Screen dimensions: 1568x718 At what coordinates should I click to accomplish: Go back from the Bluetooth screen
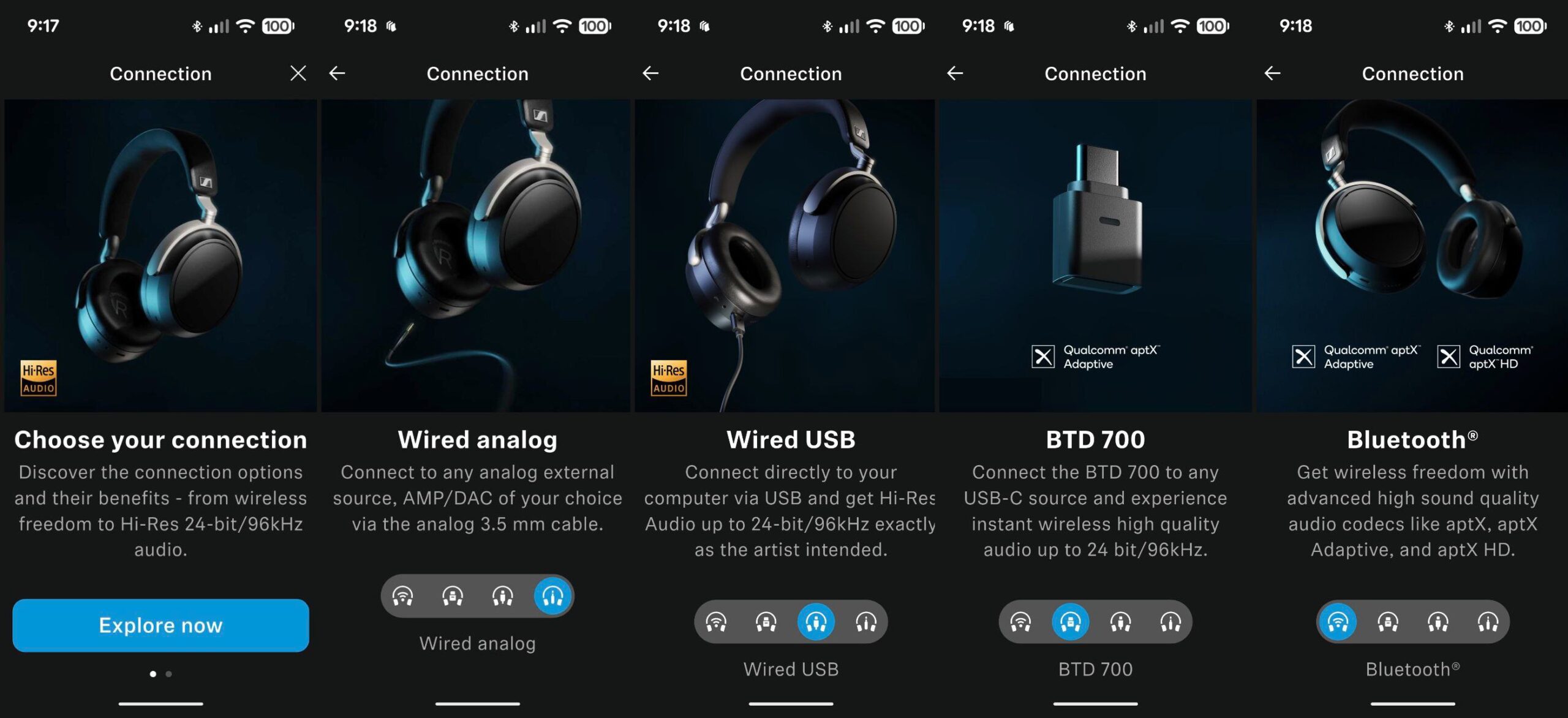pos(1272,74)
